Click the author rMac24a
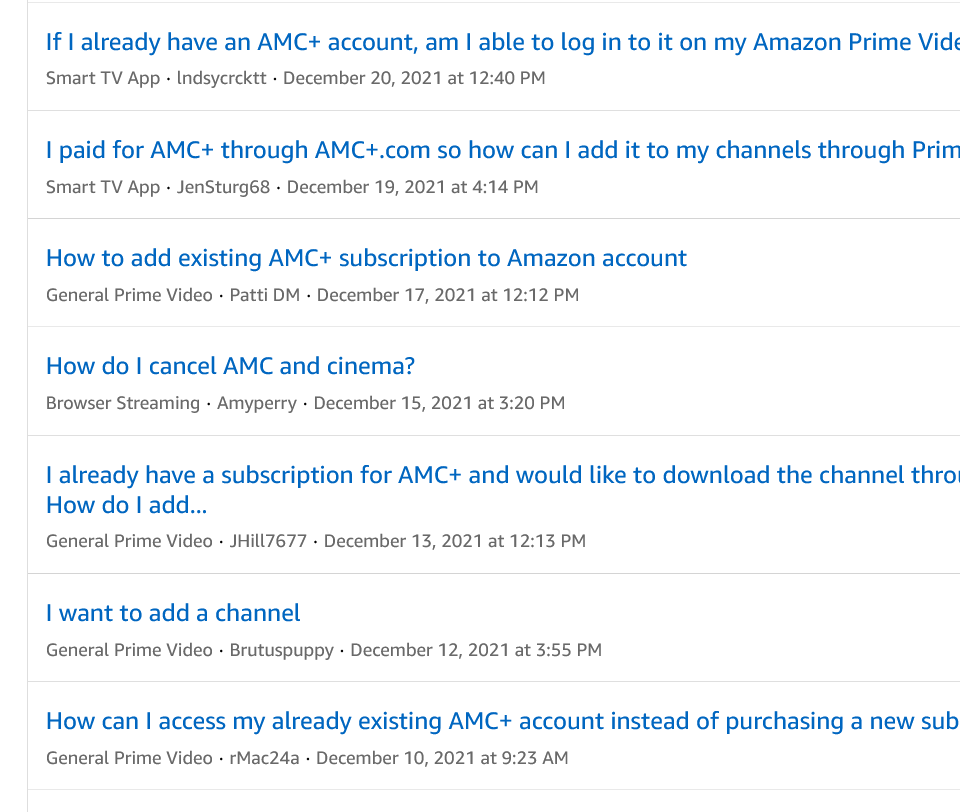 pos(264,758)
